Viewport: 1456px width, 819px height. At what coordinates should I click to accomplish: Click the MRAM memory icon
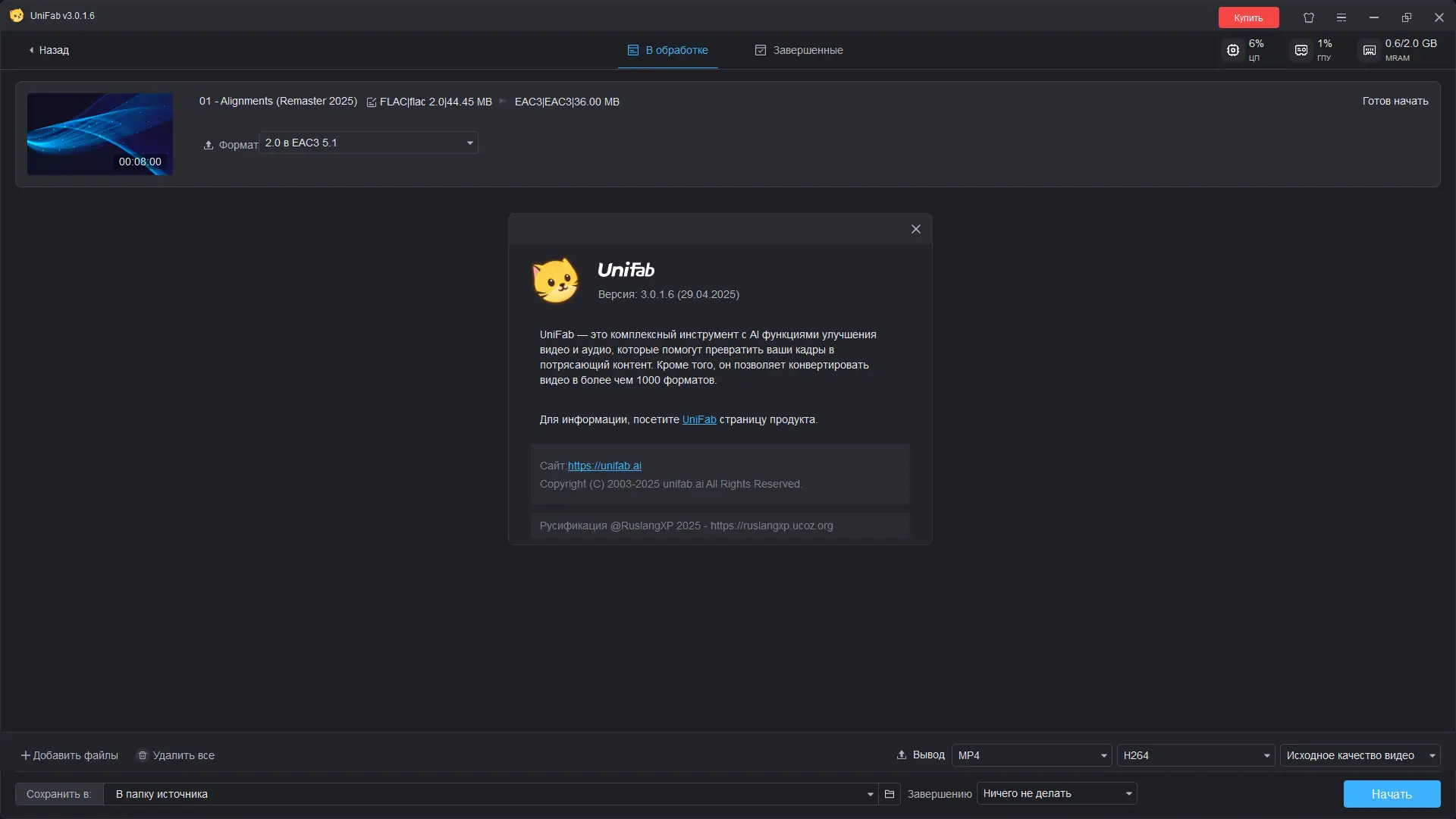(1370, 50)
